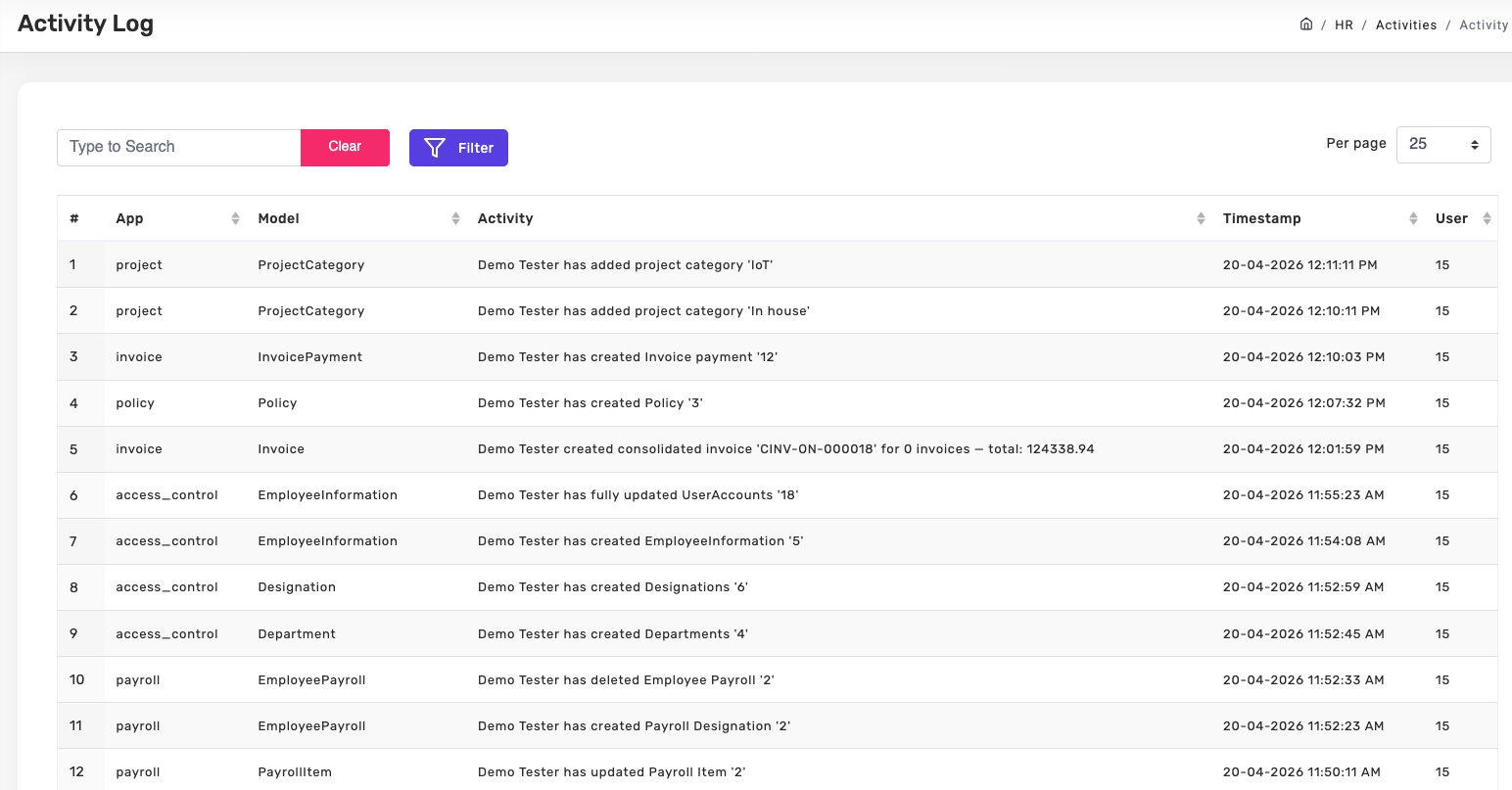Viewport: 1512px width, 790px height.
Task: Click the Model column header label
Action: click(x=279, y=218)
